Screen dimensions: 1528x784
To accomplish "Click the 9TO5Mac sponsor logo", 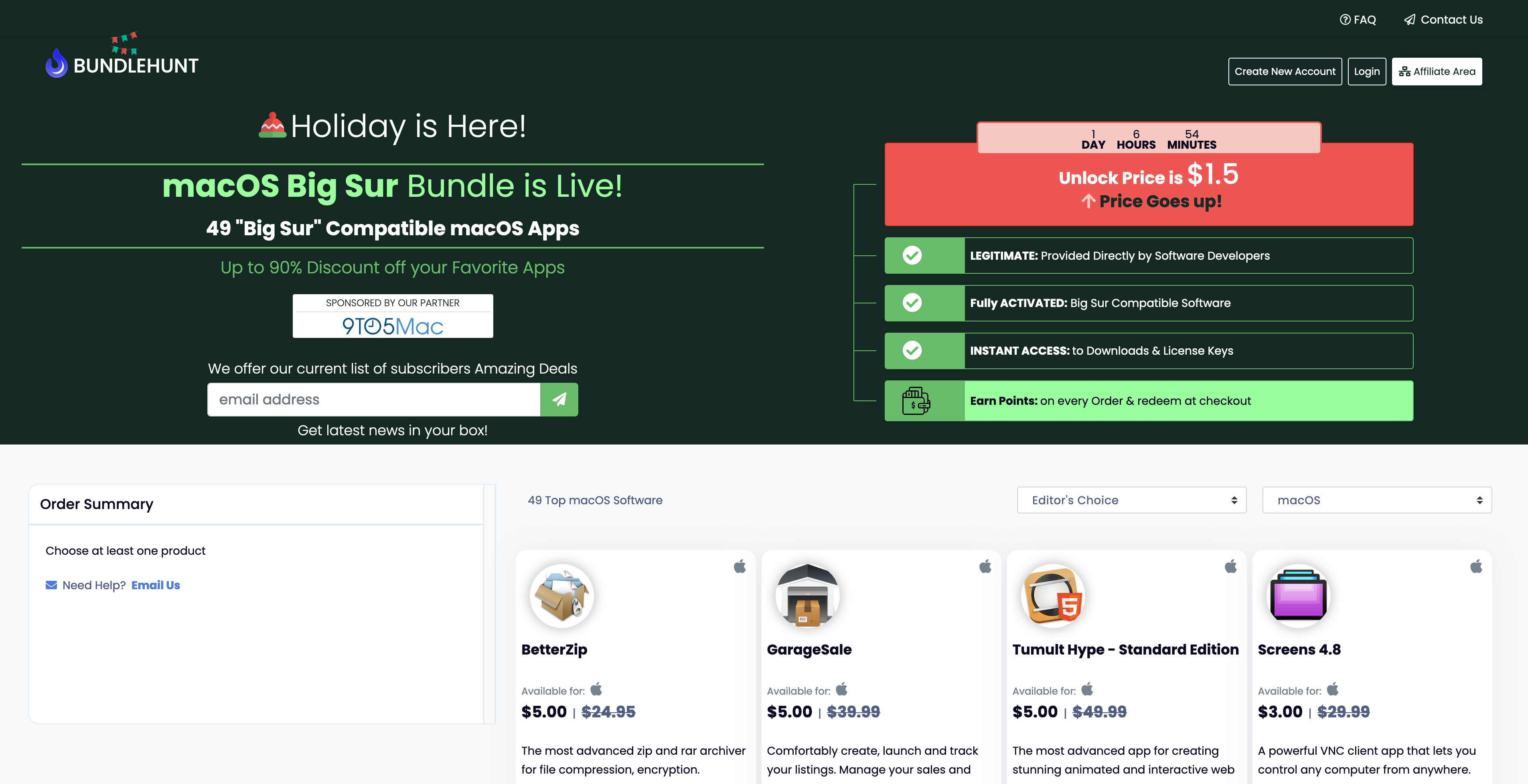I will [x=393, y=326].
